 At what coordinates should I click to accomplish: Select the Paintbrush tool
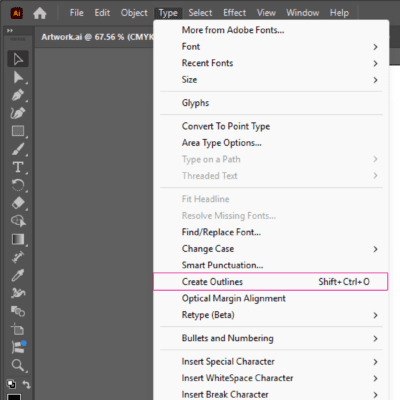click(x=18, y=149)
